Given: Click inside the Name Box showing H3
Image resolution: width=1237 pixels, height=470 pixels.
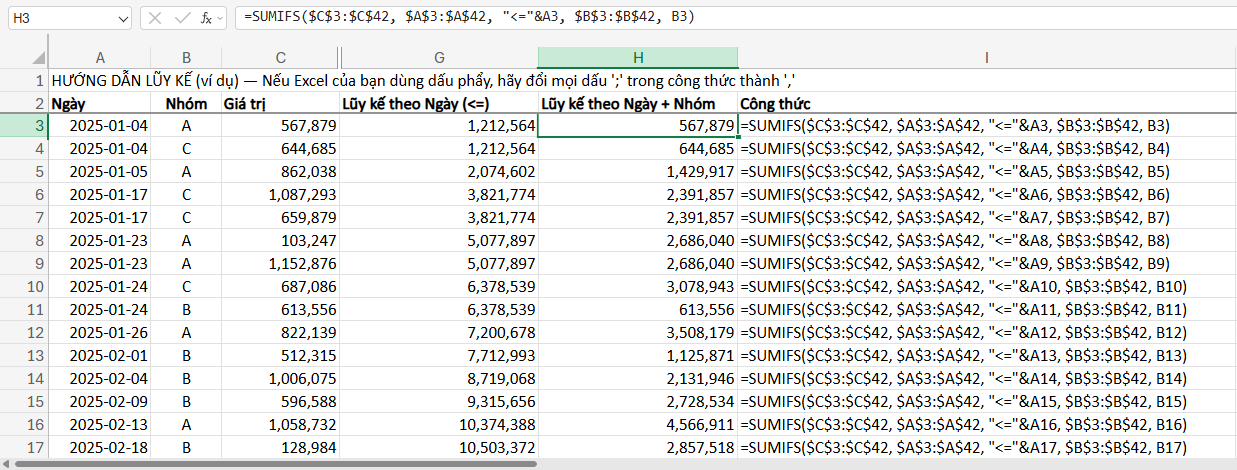Looking at the screenshot, I should click(x=60, y=18).
